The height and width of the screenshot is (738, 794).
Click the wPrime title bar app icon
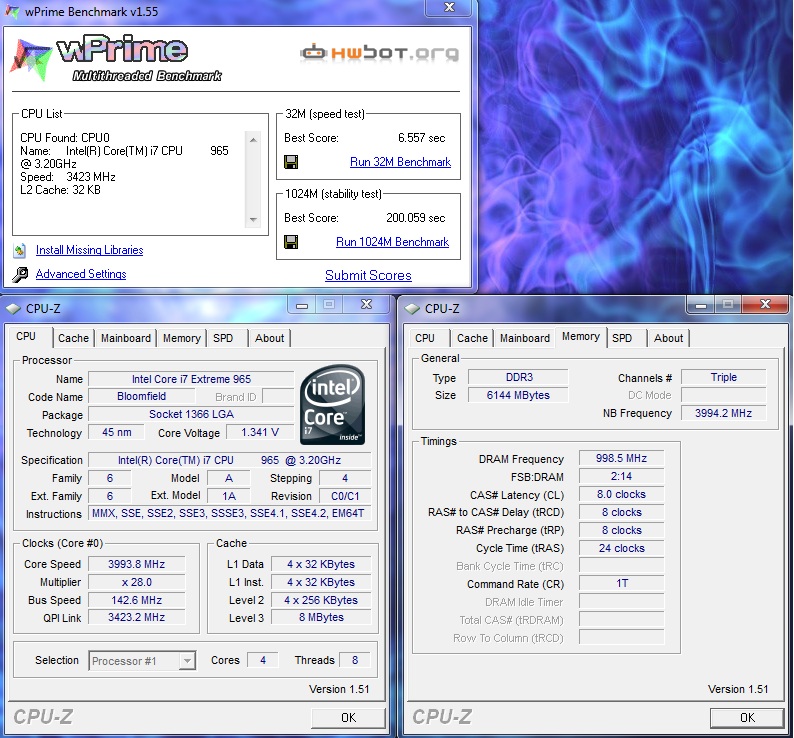point(12,11)
